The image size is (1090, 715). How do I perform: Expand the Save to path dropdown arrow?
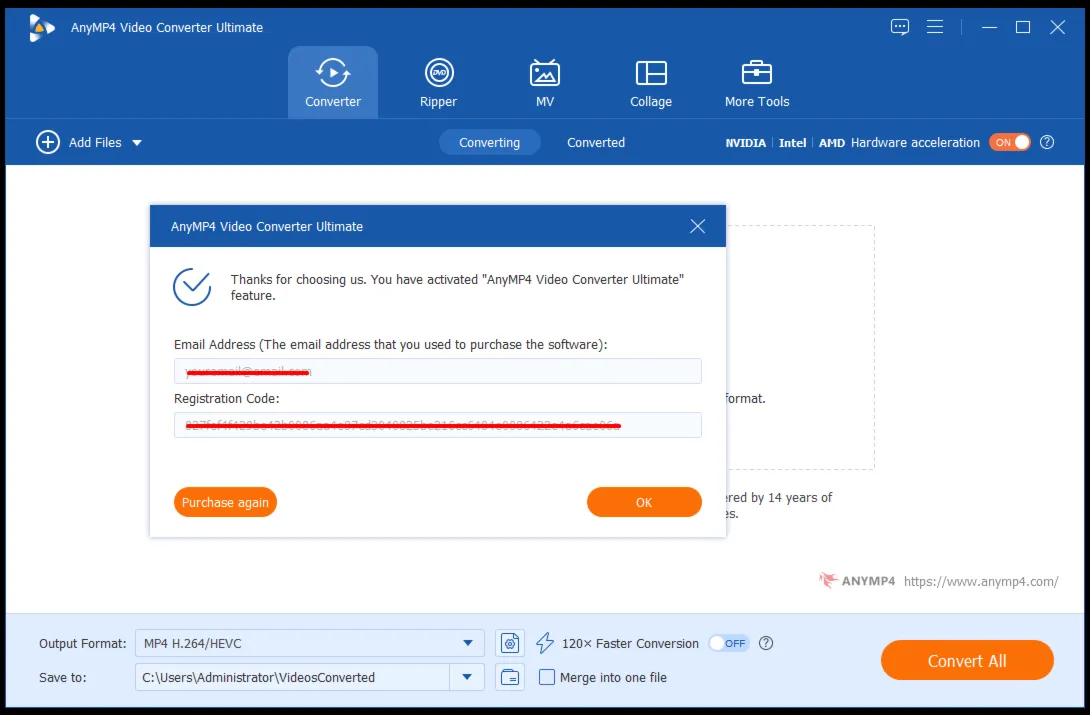467,677
